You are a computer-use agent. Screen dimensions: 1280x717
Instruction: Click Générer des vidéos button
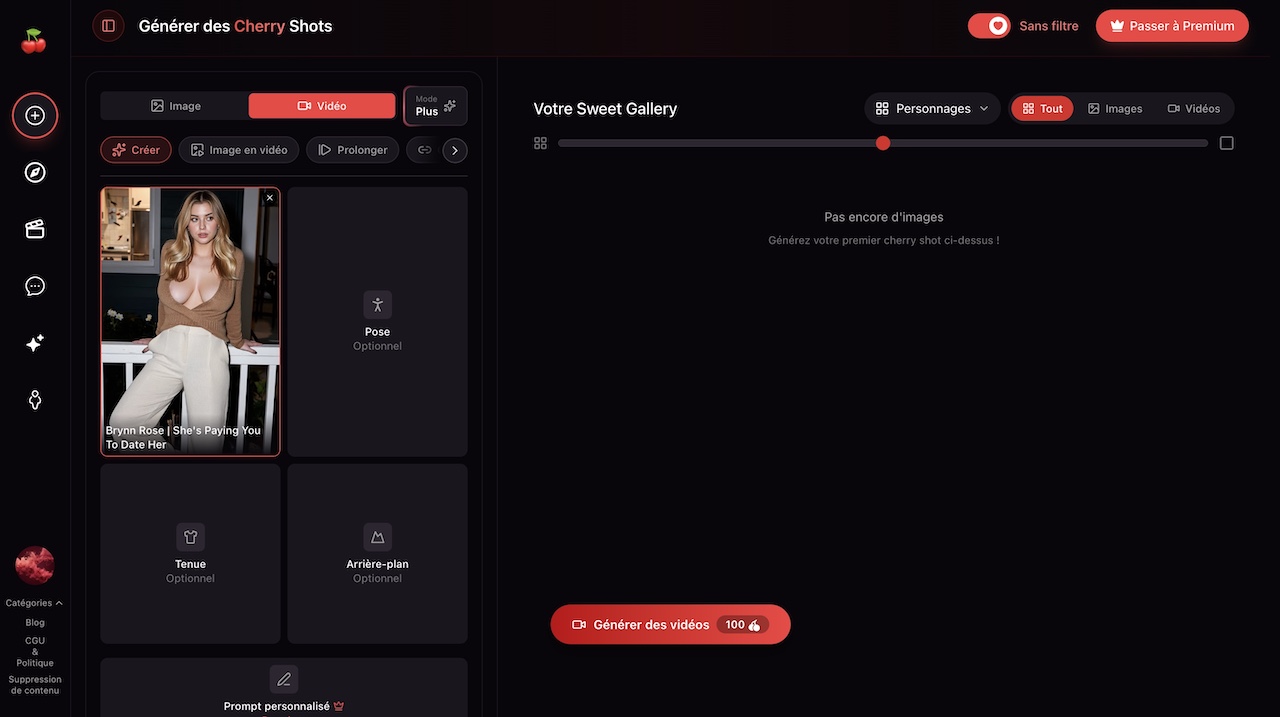(x=670, y=625)
